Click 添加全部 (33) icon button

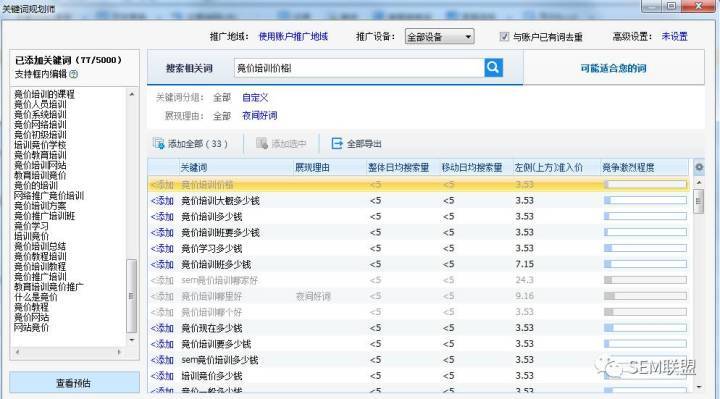(x=159, y=144)
